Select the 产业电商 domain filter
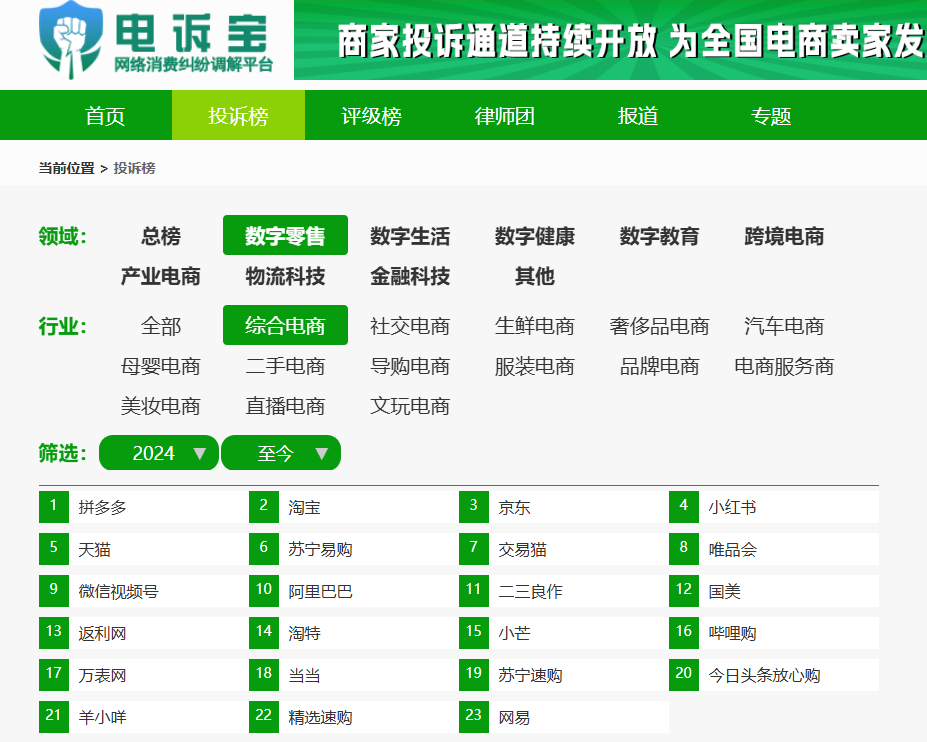The width and height of the screenshot is (927, 742). click(x=161, y=276)
